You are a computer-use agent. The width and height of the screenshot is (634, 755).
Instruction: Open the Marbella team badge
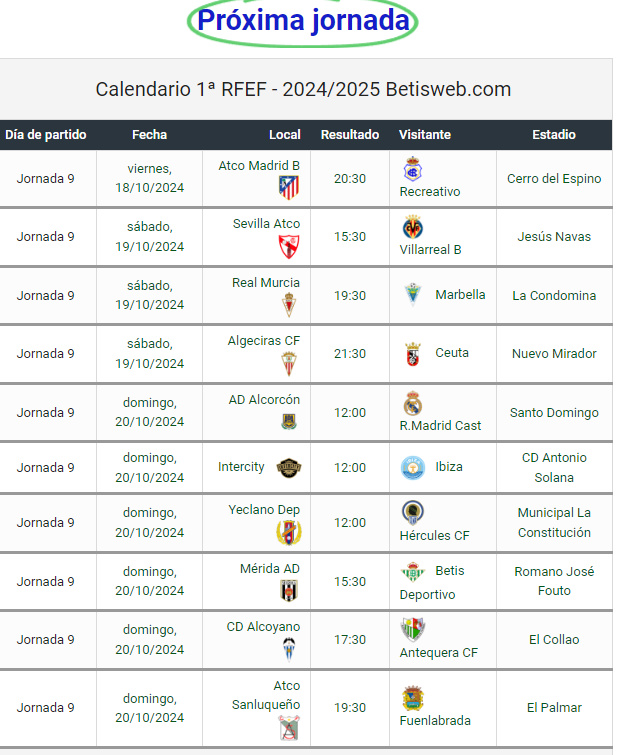[413, 295]
